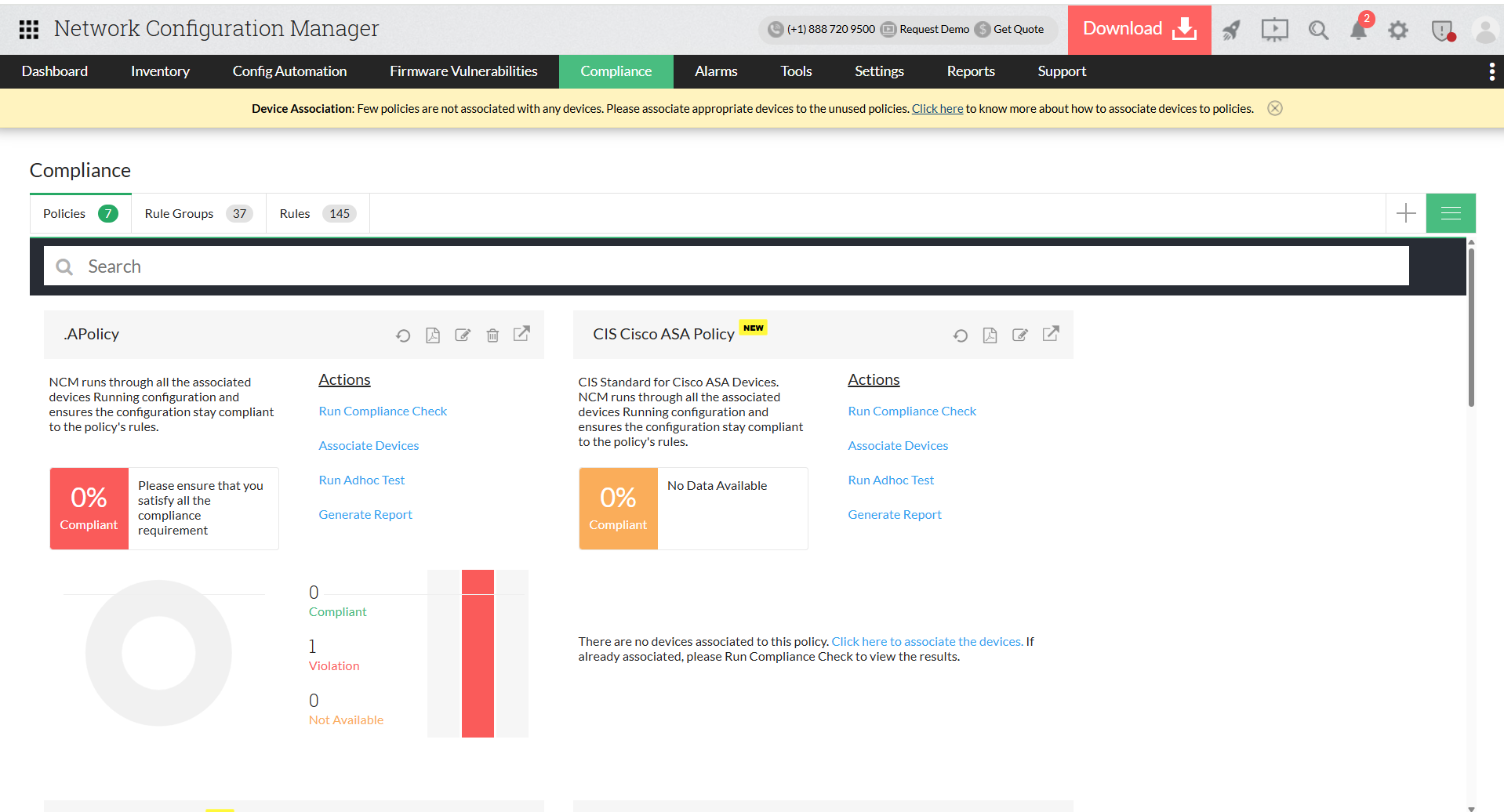Refresh the .APolicy using the circular arrow icon
The height and width of the screenshot is (812, 1504).
tap(402, 335)
